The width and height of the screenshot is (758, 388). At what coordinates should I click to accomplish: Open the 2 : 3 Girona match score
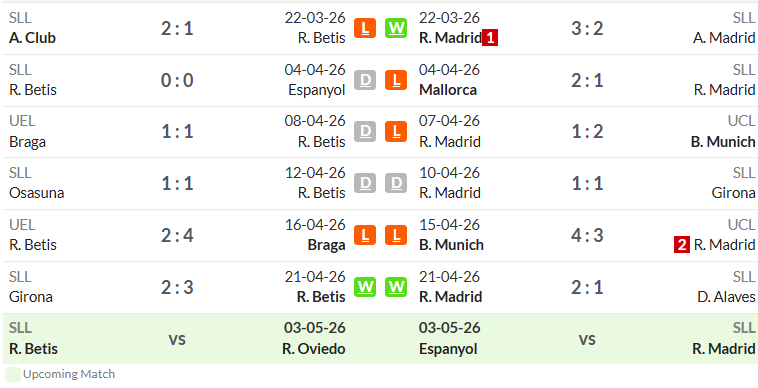(177, 287)
